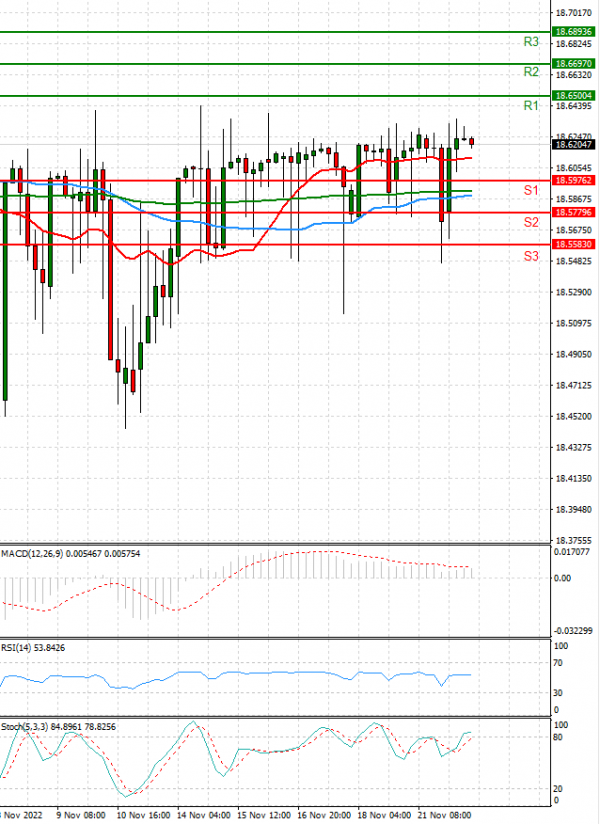
Task: Click the R2 resistance line label
Action: click(531, 72)
